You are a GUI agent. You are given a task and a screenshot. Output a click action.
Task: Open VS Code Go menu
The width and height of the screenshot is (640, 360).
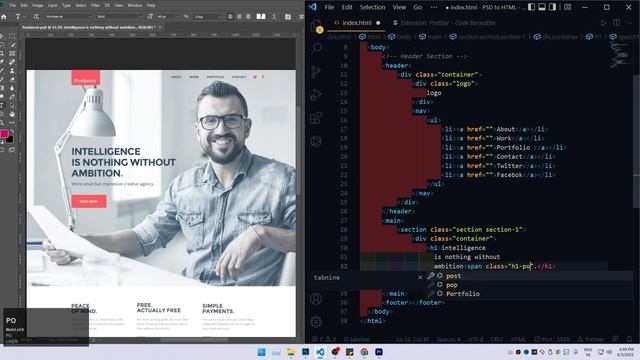pyautogui.click(x=418, y=7)
